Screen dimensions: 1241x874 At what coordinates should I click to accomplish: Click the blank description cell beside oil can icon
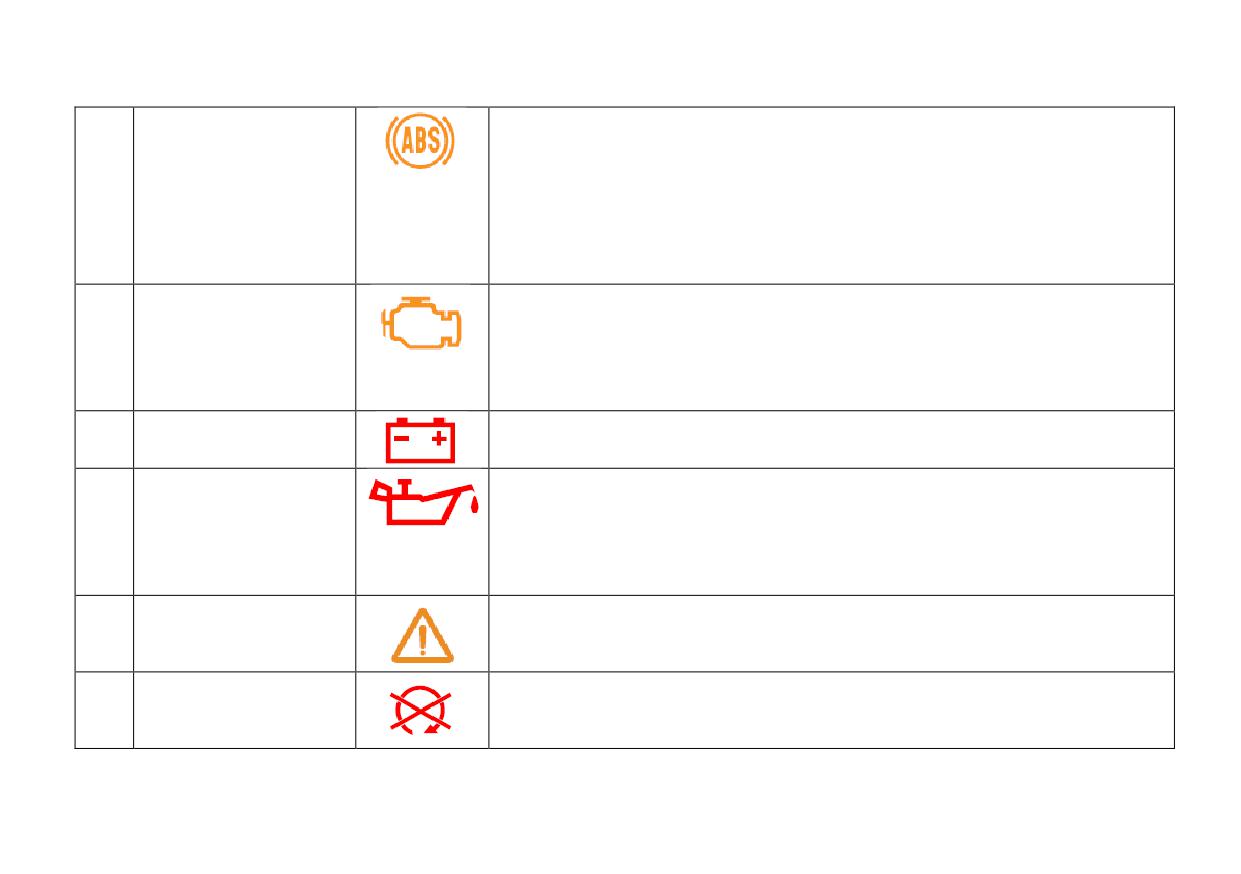[831, 532]
